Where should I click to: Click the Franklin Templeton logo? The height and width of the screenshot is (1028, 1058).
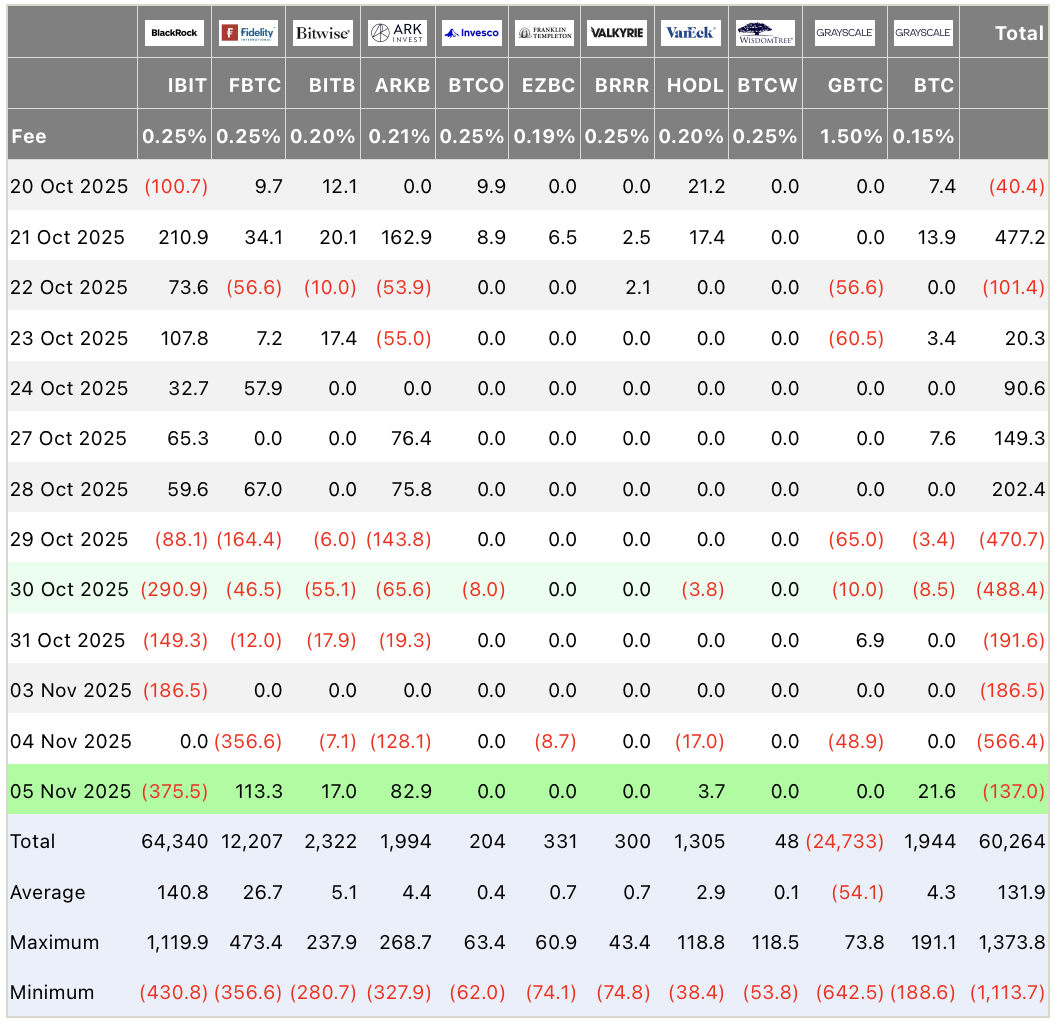click(545, 33)
